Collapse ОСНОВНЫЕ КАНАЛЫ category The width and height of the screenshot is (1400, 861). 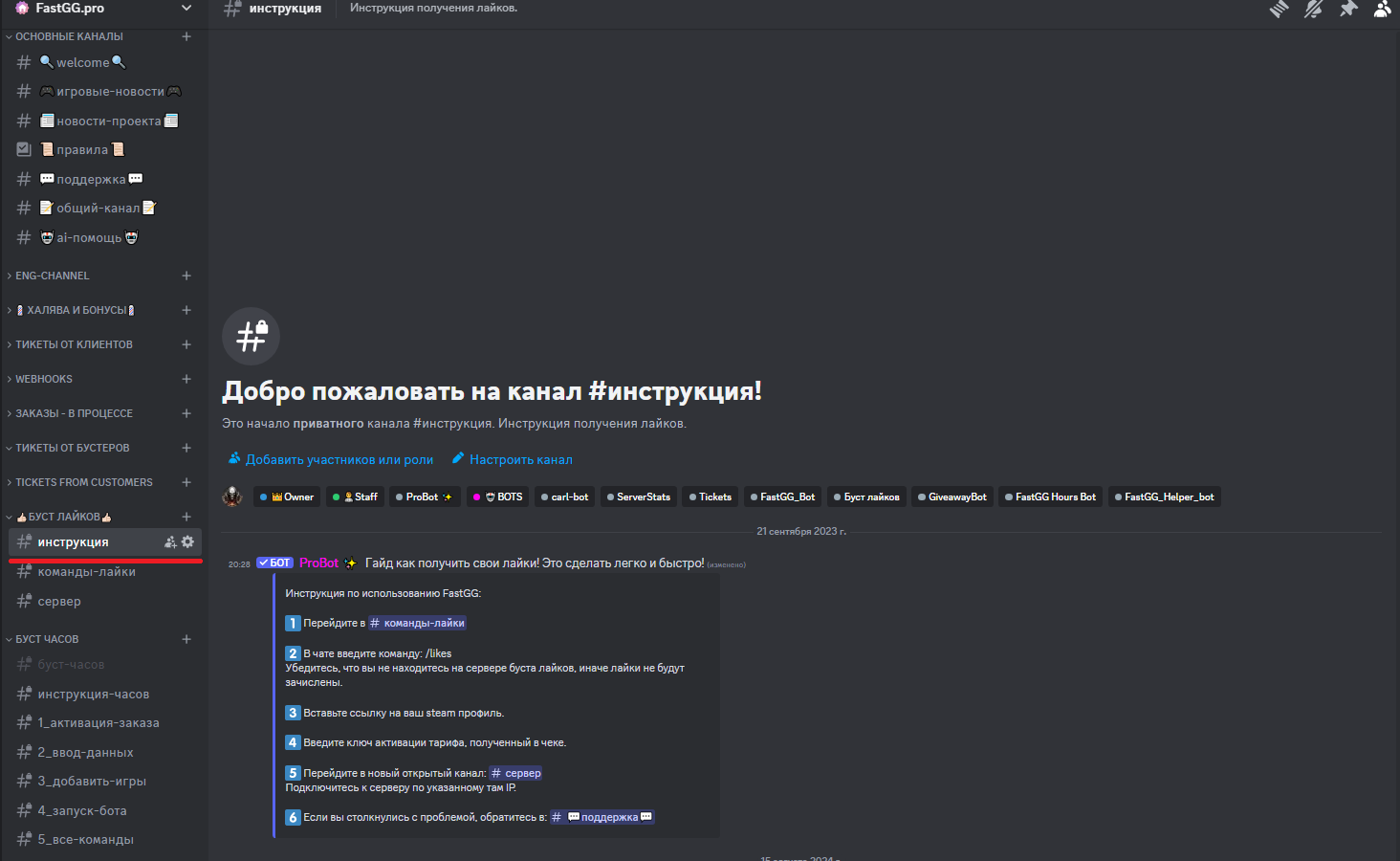68,36
